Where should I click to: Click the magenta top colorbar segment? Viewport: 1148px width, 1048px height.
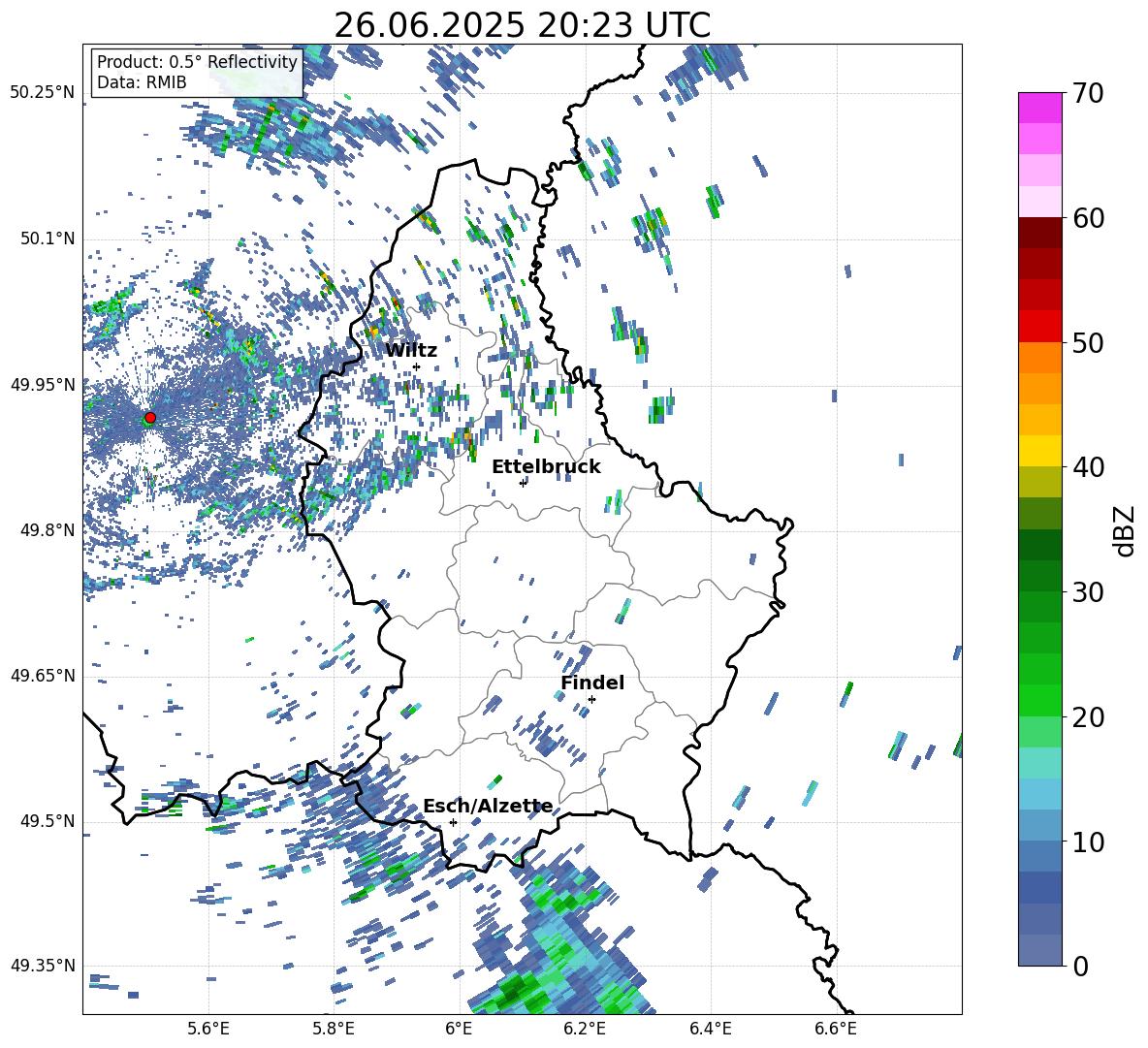click(x=1039, y=109)
